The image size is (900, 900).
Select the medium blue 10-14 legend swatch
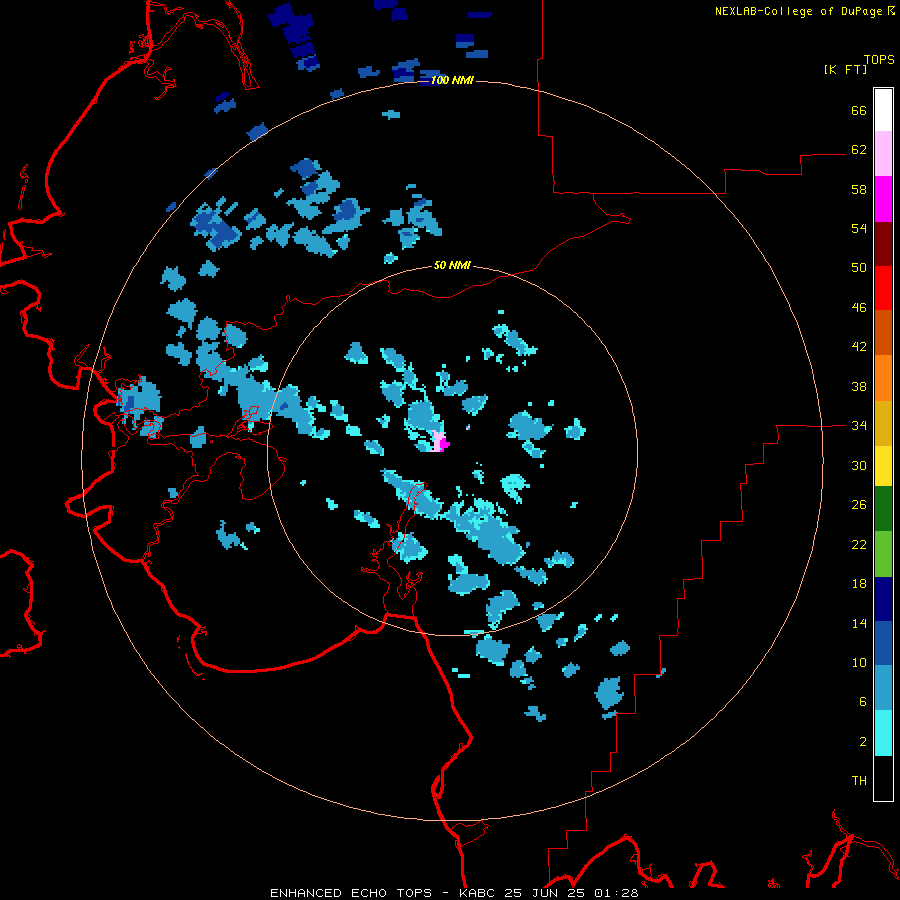(883, 643)
